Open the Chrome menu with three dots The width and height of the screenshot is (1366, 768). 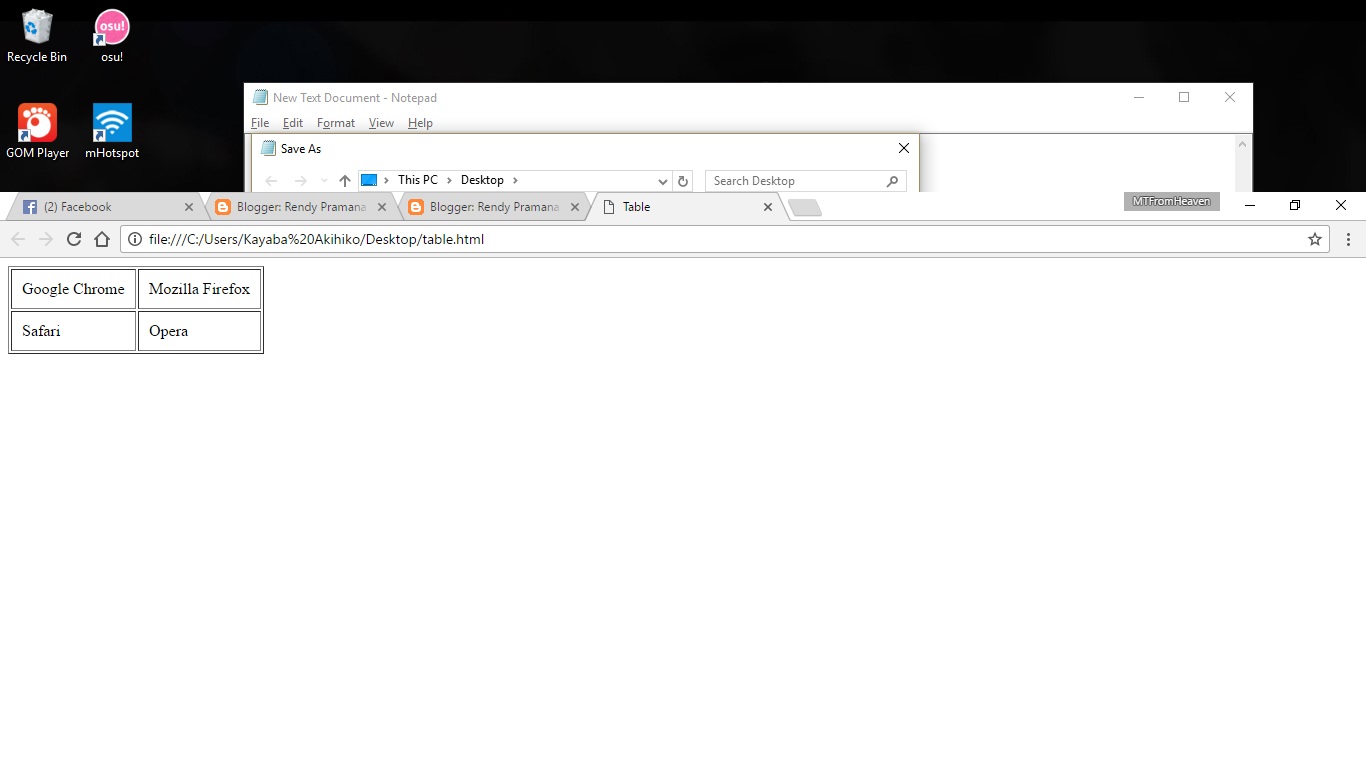coord(1348,239)
